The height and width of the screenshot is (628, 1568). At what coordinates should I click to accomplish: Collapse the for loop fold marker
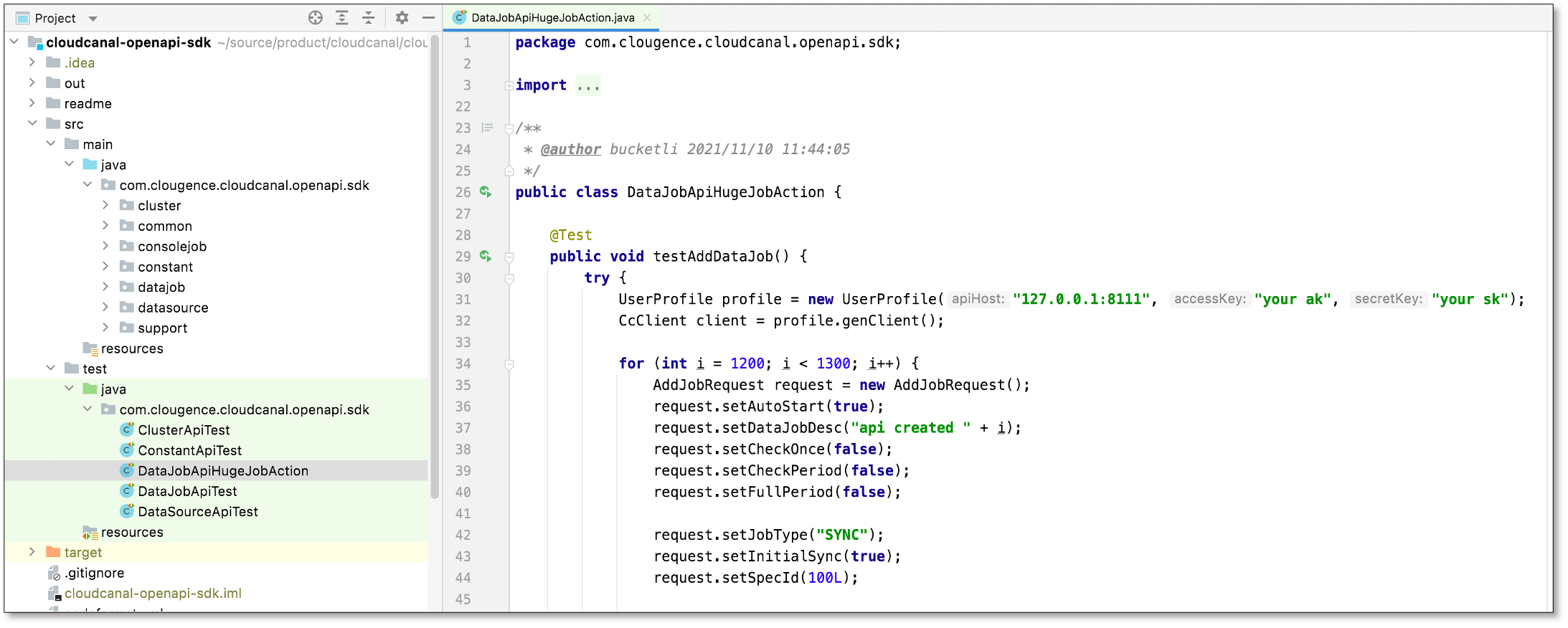(509, 364)
